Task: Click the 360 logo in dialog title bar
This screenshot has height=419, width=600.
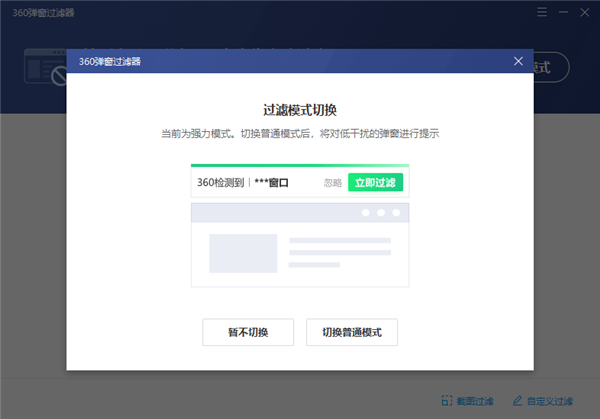Action: pyautogui.click(x=87, y=61)
